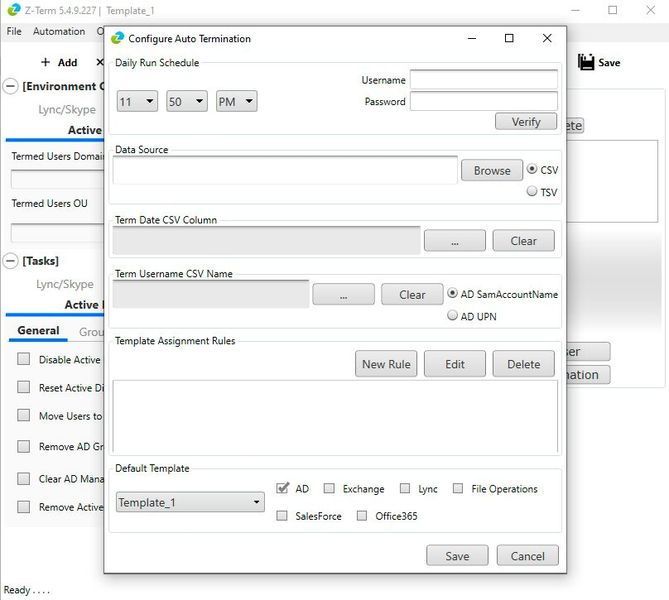Select AD SamAccountName radio option

pos(452,293)
